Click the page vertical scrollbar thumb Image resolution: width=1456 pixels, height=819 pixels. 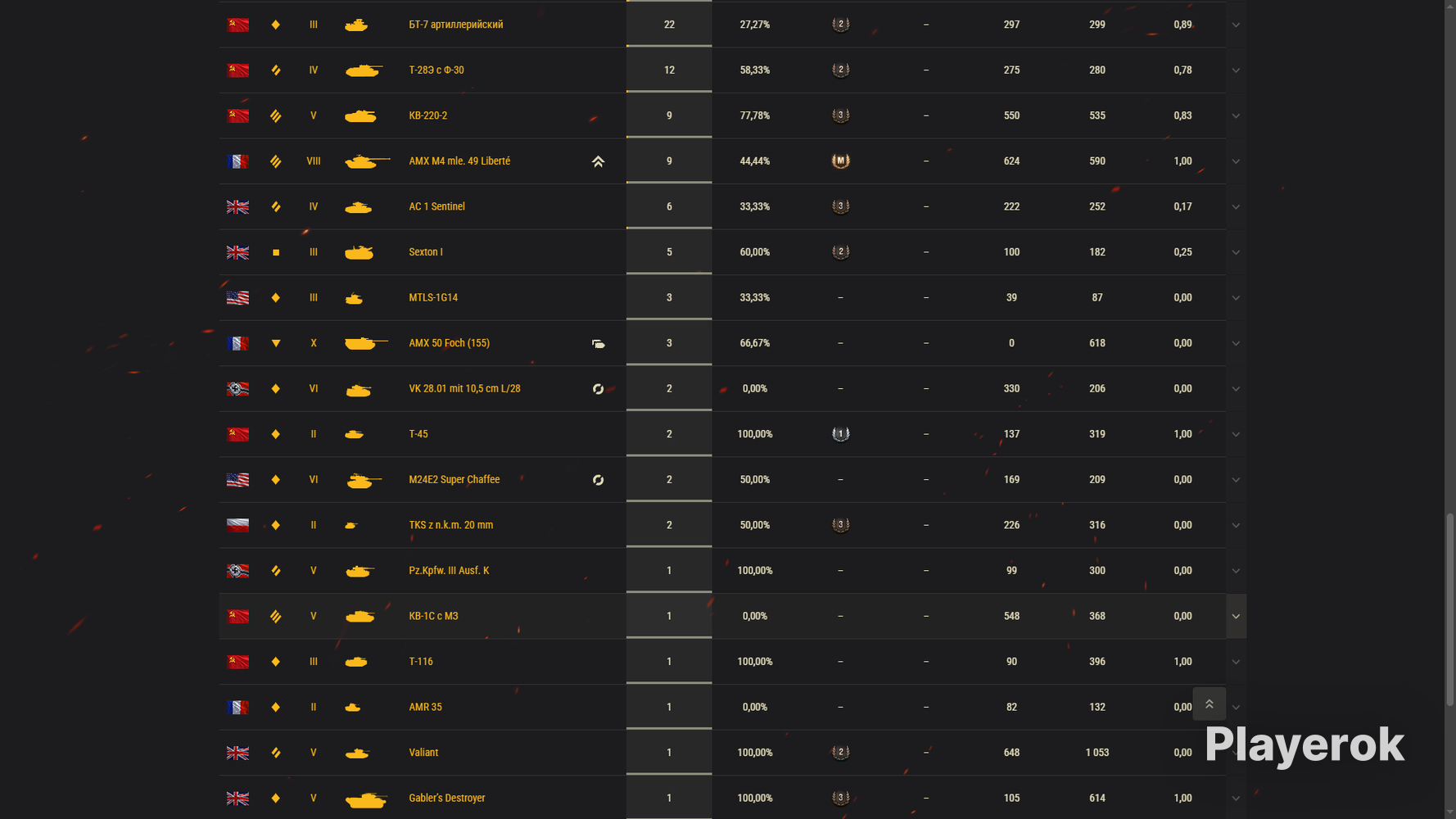click(x=1450, y=610)
